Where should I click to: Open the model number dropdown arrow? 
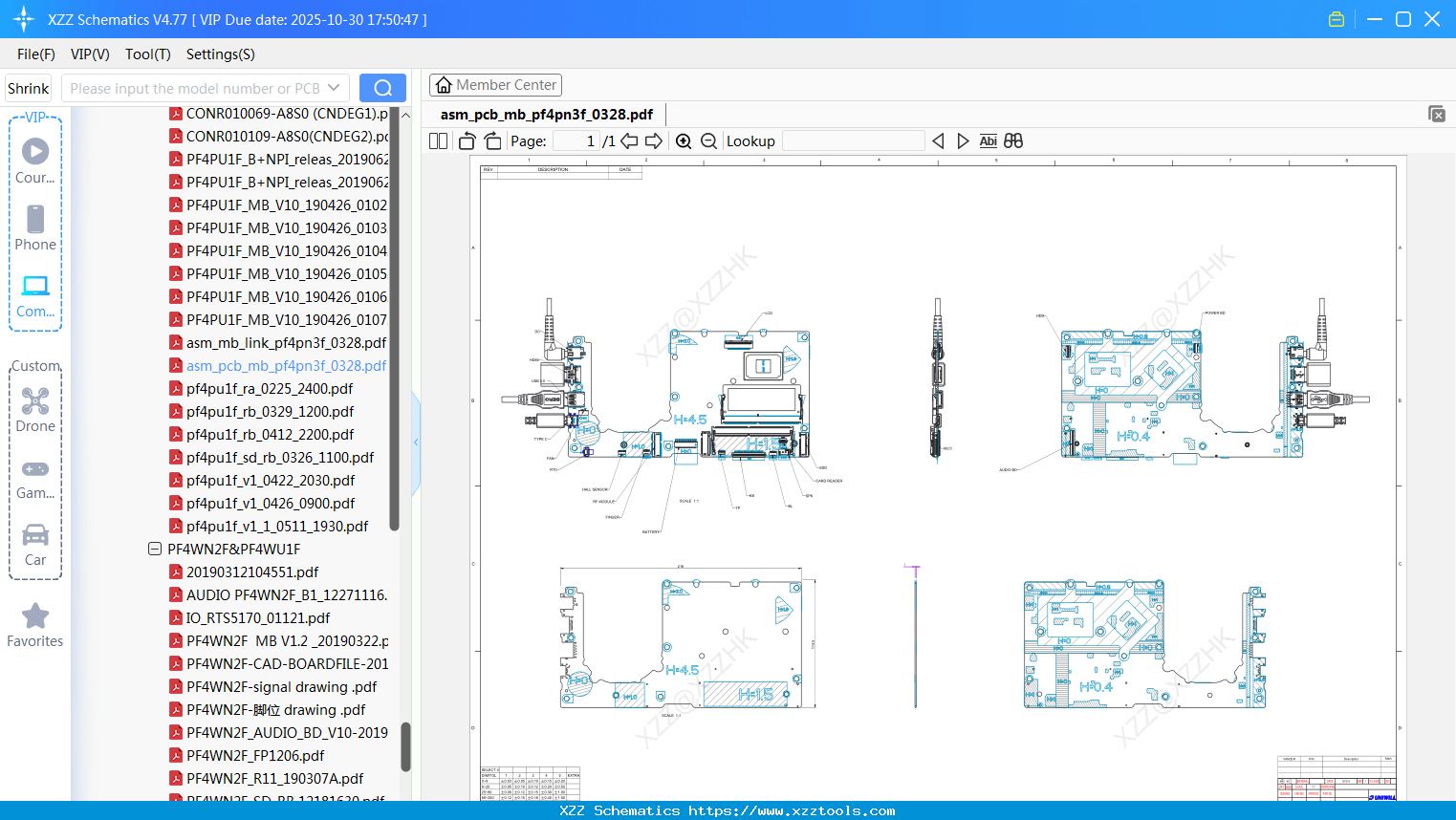pos(334,88)
